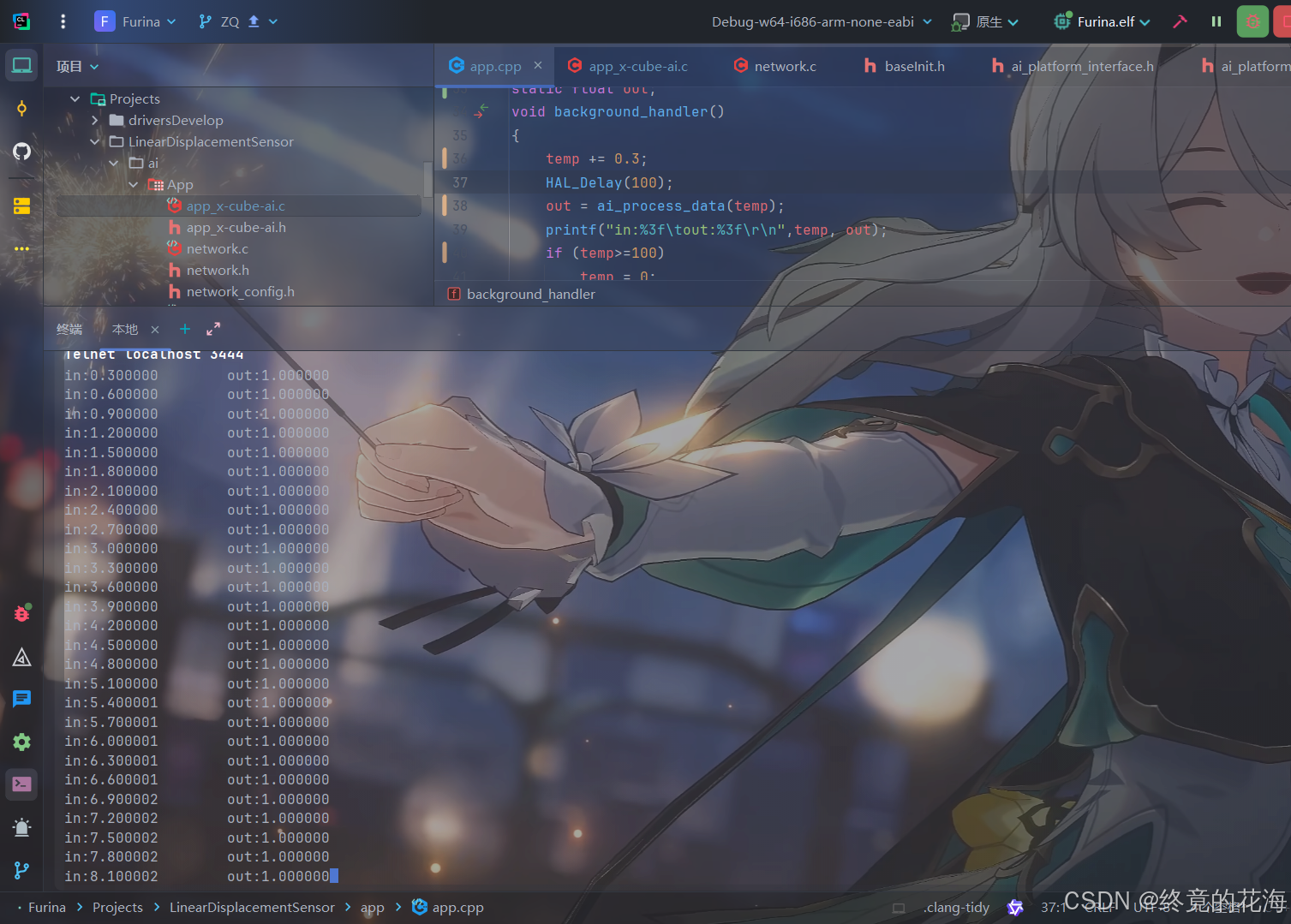Open the Debug-w64-i686-arm-none-eabi profile dropdown
Viewport: 1291px width, 924px height.
822,21
